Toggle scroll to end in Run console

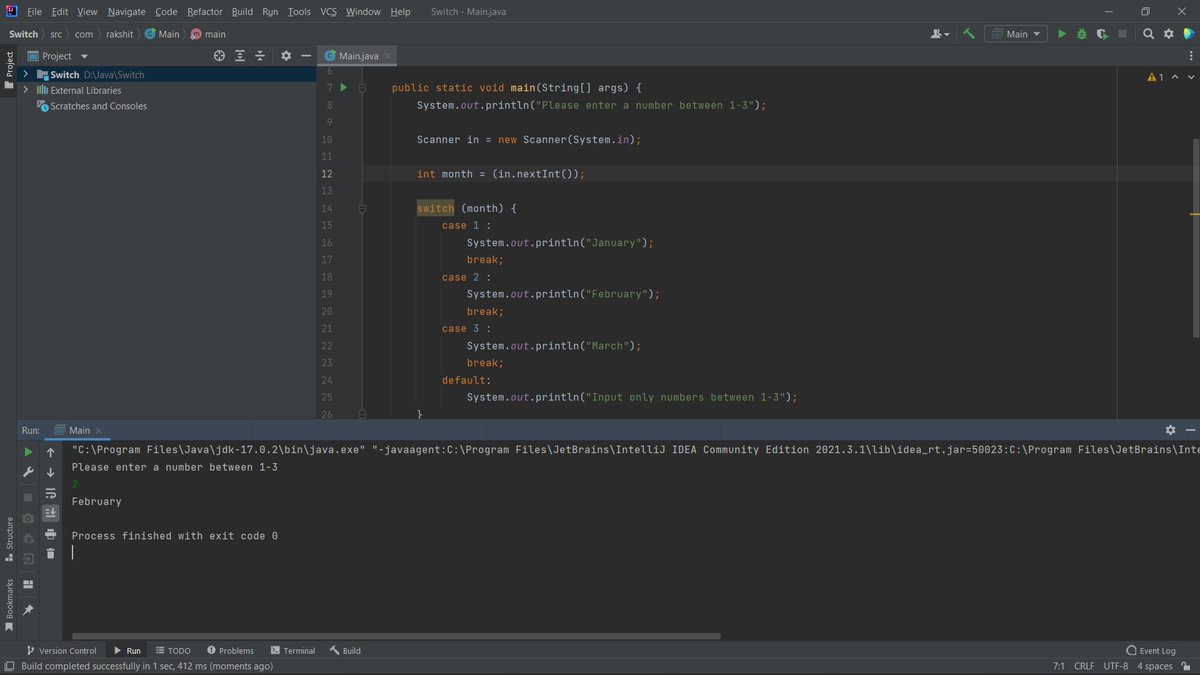(x=50, y=513)
